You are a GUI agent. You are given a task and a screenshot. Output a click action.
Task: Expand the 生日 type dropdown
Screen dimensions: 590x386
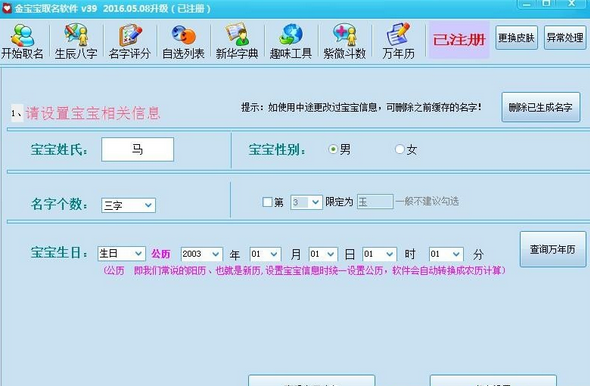[121, 254]
